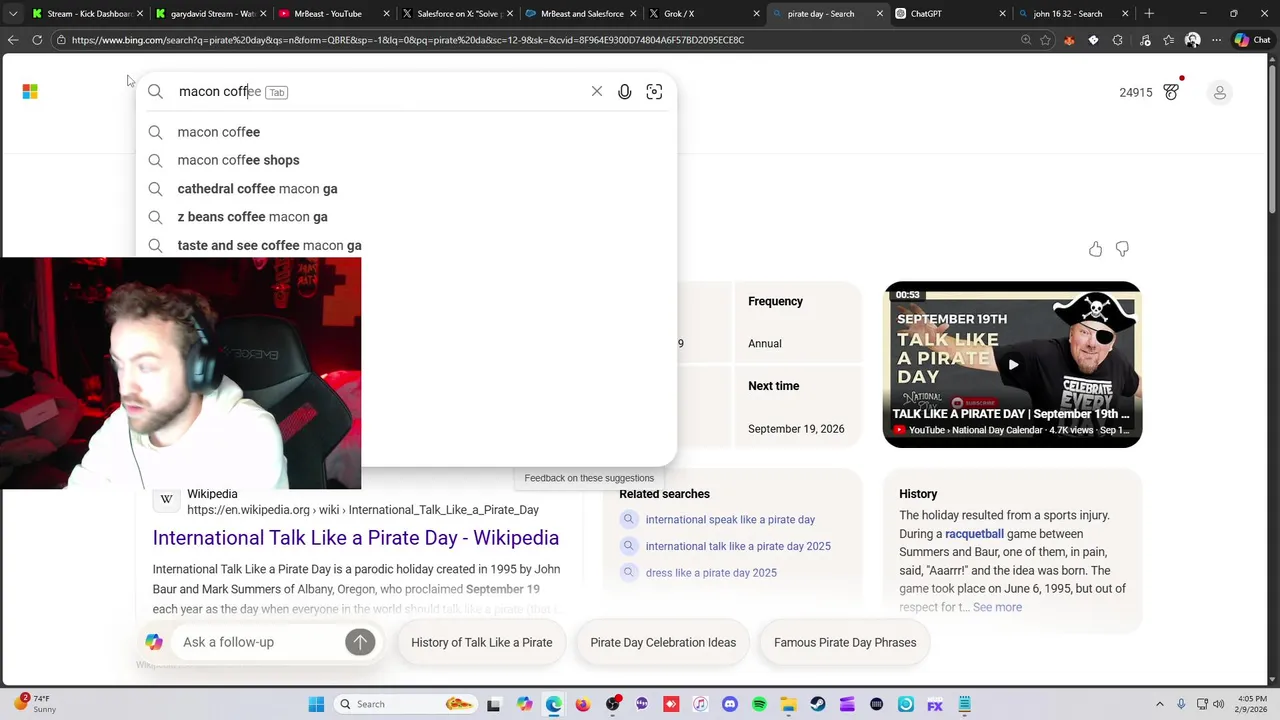Start voice search with microphone icon
This screenshot has width=1280, height=720.
coord(625,92)
